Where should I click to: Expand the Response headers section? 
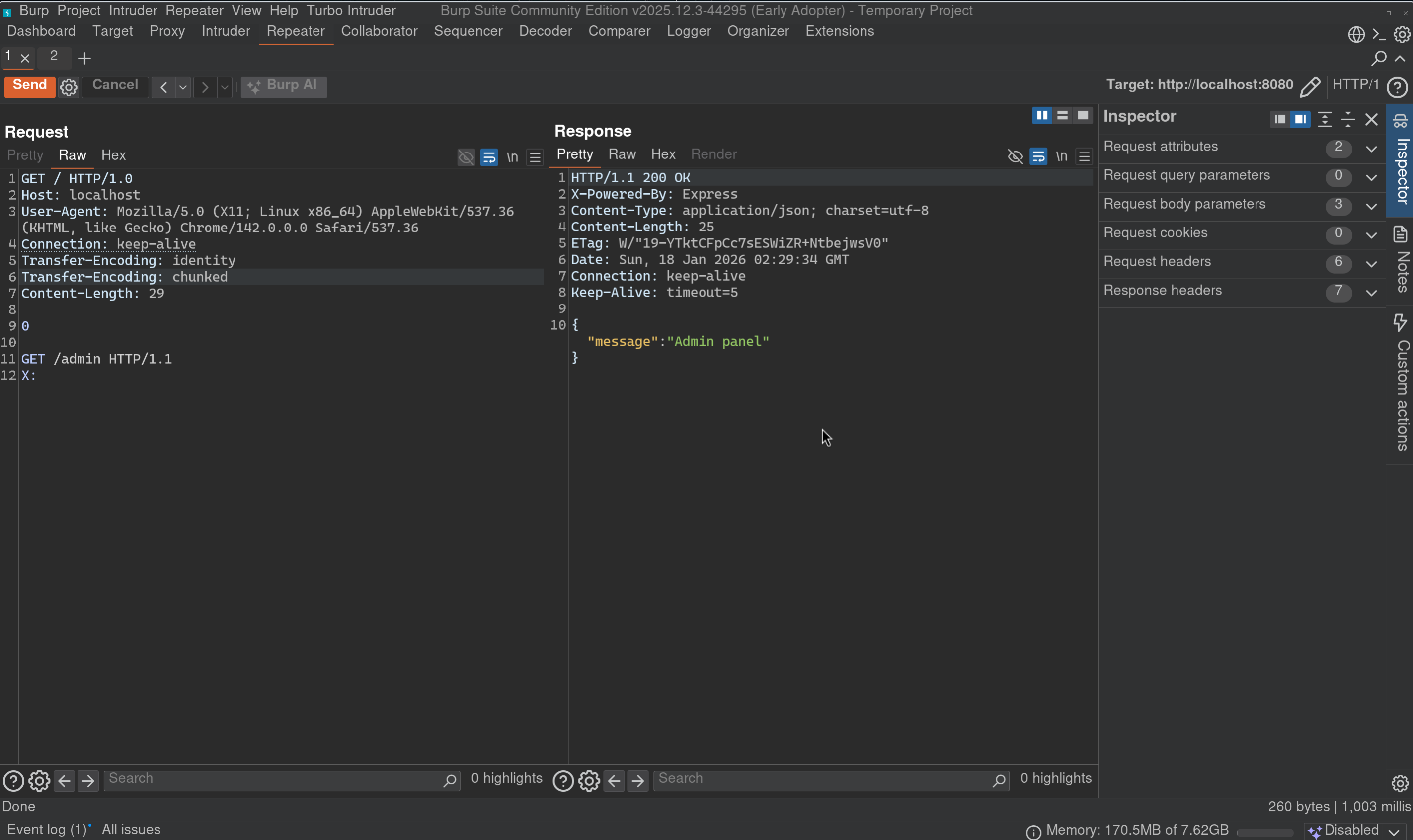(x=1371, y=293)
